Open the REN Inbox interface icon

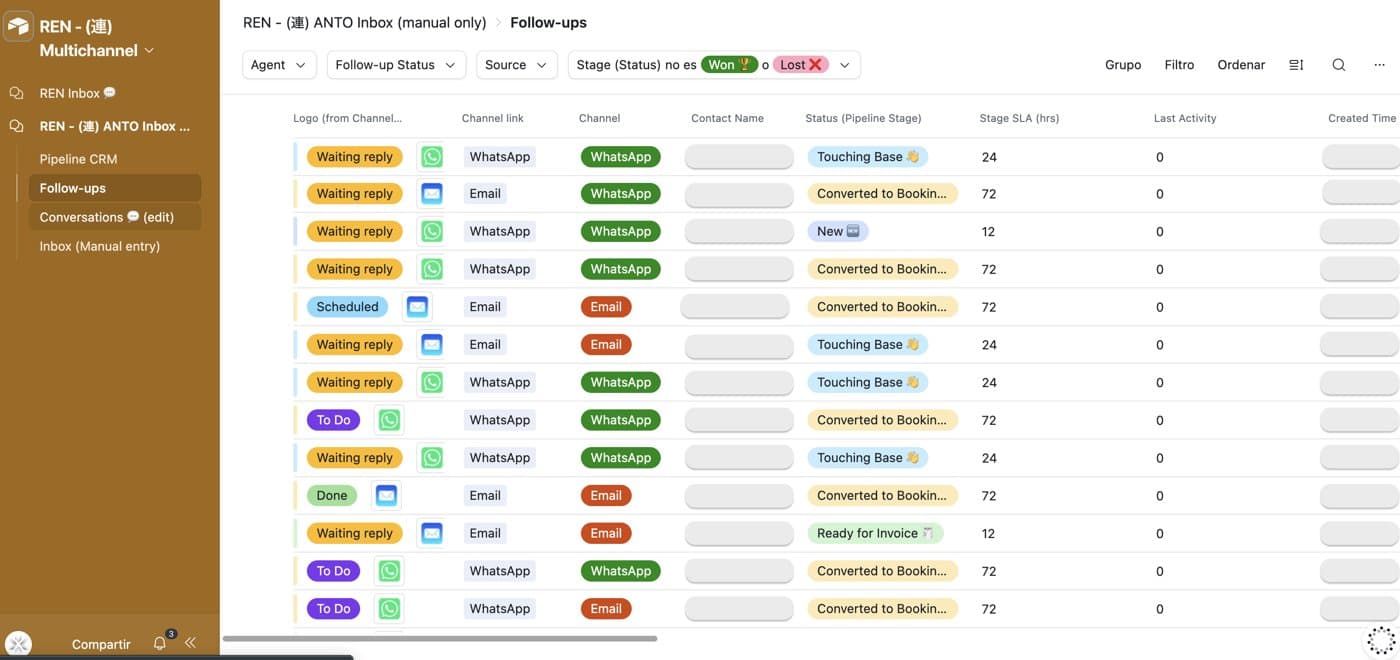(x=16, y=93)
